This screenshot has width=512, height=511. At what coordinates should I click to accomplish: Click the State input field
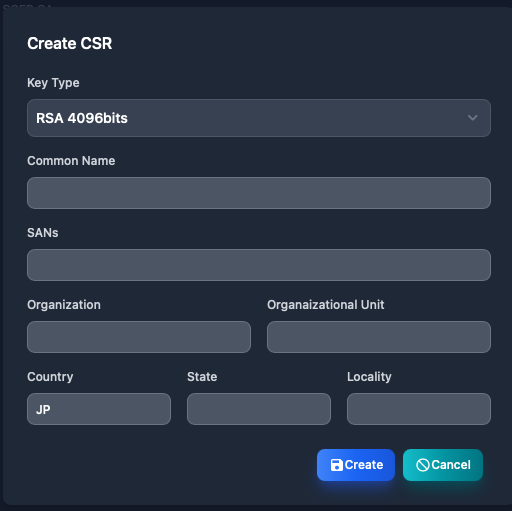(x=259, y=409)
